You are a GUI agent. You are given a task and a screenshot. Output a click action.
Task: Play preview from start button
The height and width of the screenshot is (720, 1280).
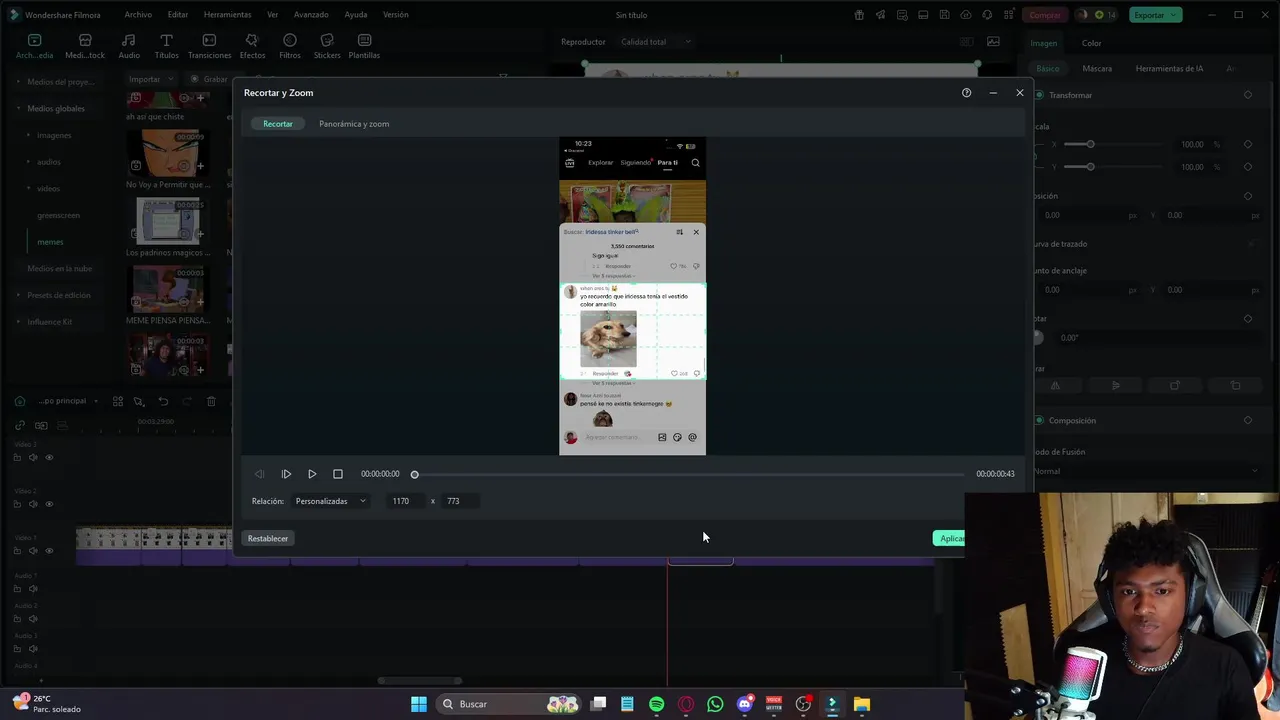click(x=286, y=474)
